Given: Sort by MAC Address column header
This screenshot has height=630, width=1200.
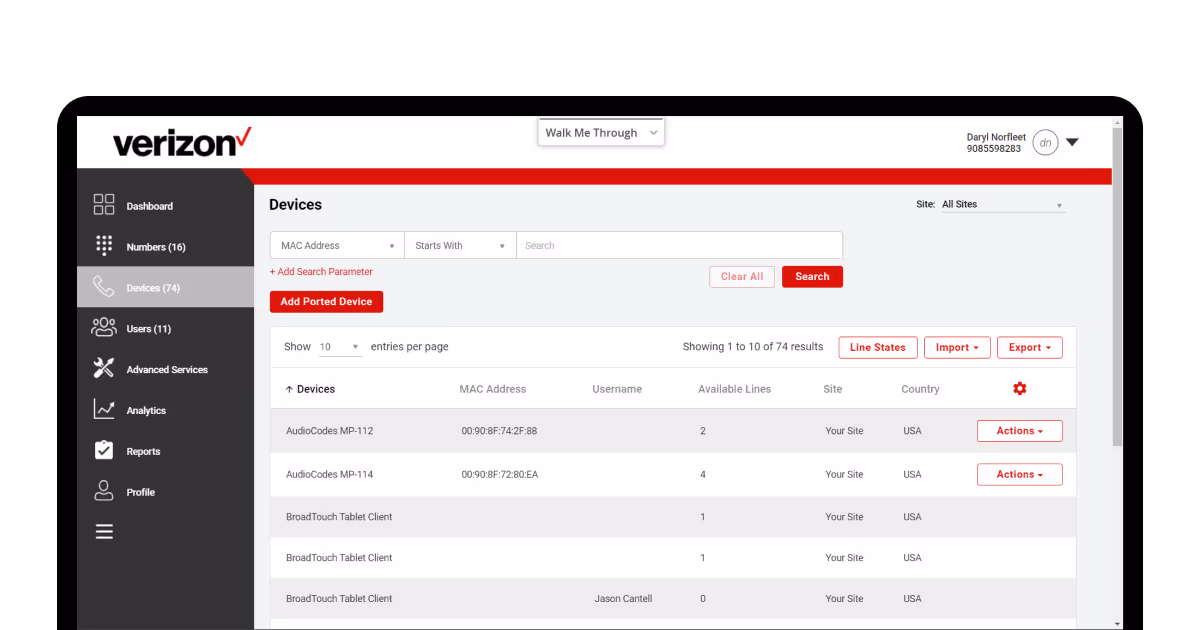Looking at the screenshot, I should click(492, 389).
